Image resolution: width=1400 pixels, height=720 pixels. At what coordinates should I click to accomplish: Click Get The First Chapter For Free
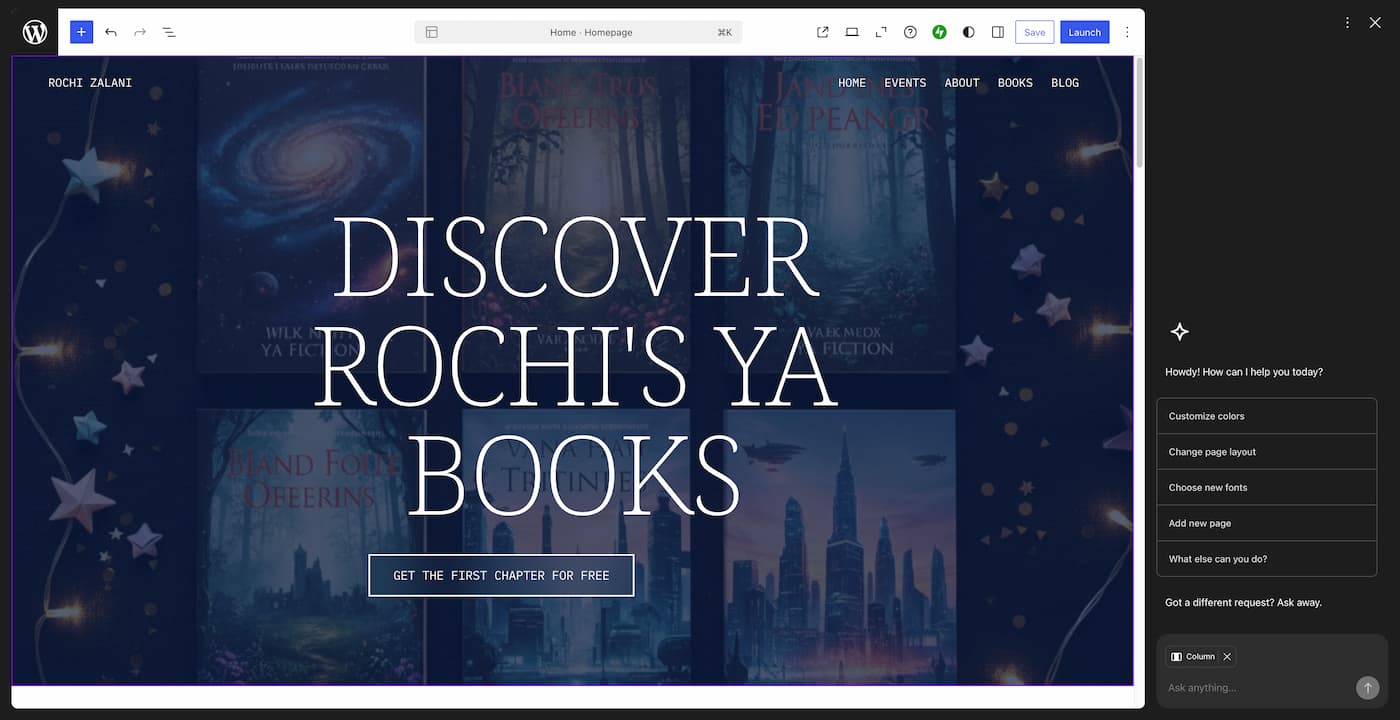coord(501,575)
